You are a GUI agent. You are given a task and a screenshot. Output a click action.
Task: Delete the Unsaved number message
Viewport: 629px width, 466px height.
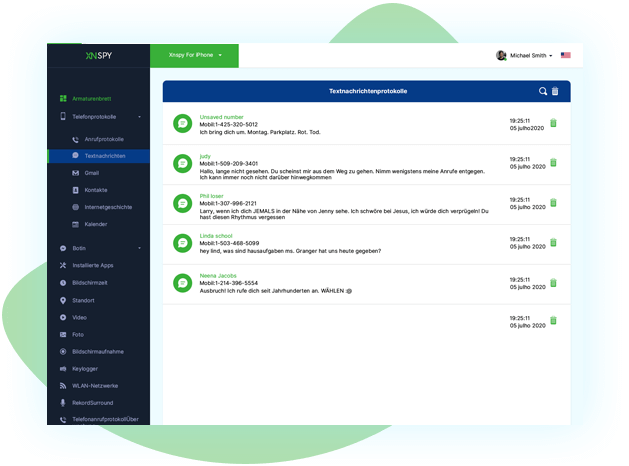click(x=554, y=123)
